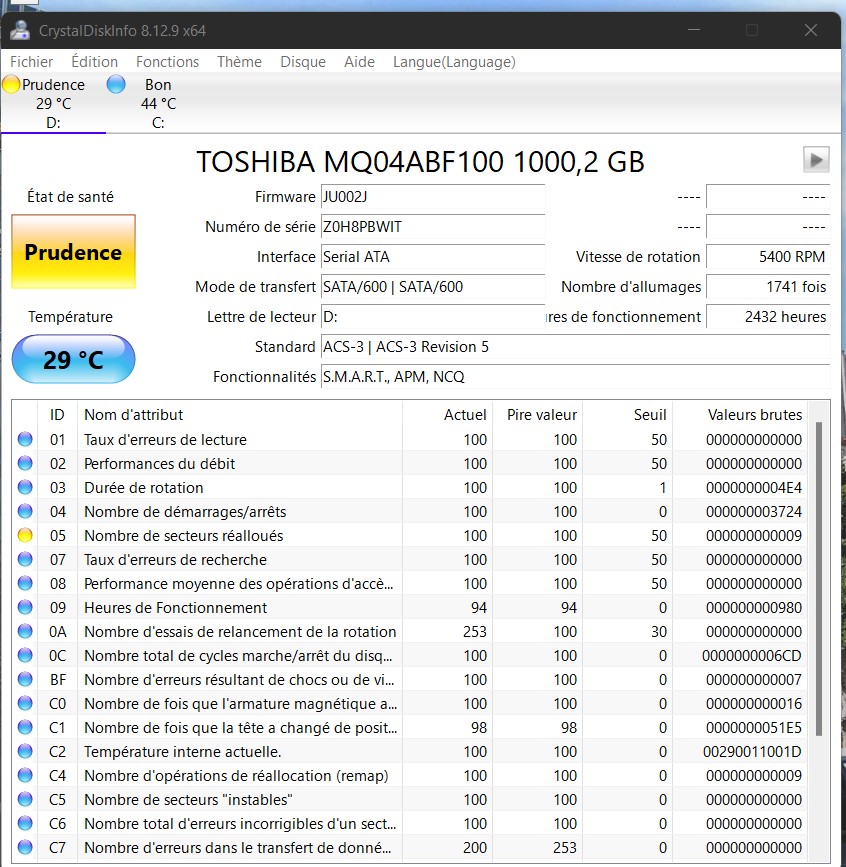
Task: Click status icon for attribute C6 erreurs incorrigibles
Action: [x=25, y=823]
